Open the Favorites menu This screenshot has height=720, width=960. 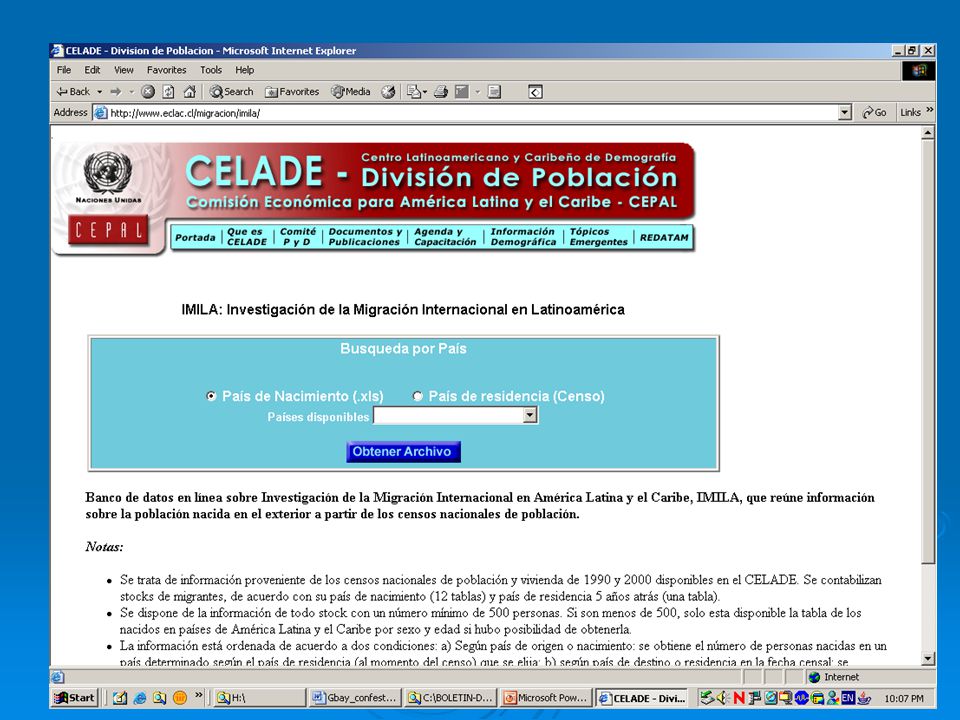click(167, 70)
